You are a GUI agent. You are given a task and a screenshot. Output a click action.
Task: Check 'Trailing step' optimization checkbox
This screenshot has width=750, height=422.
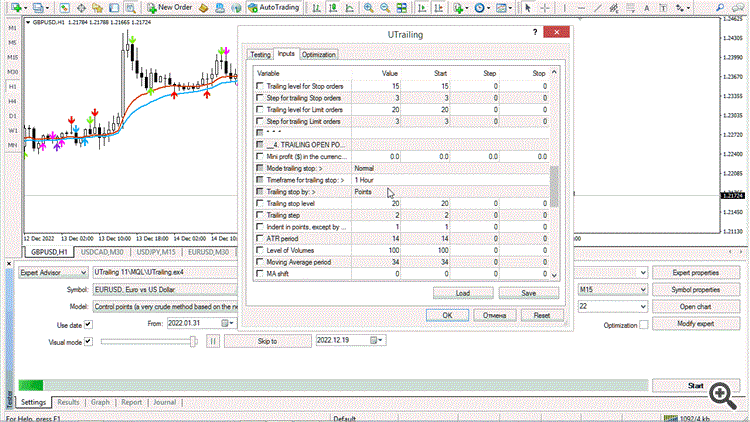[x=260, y=215]
